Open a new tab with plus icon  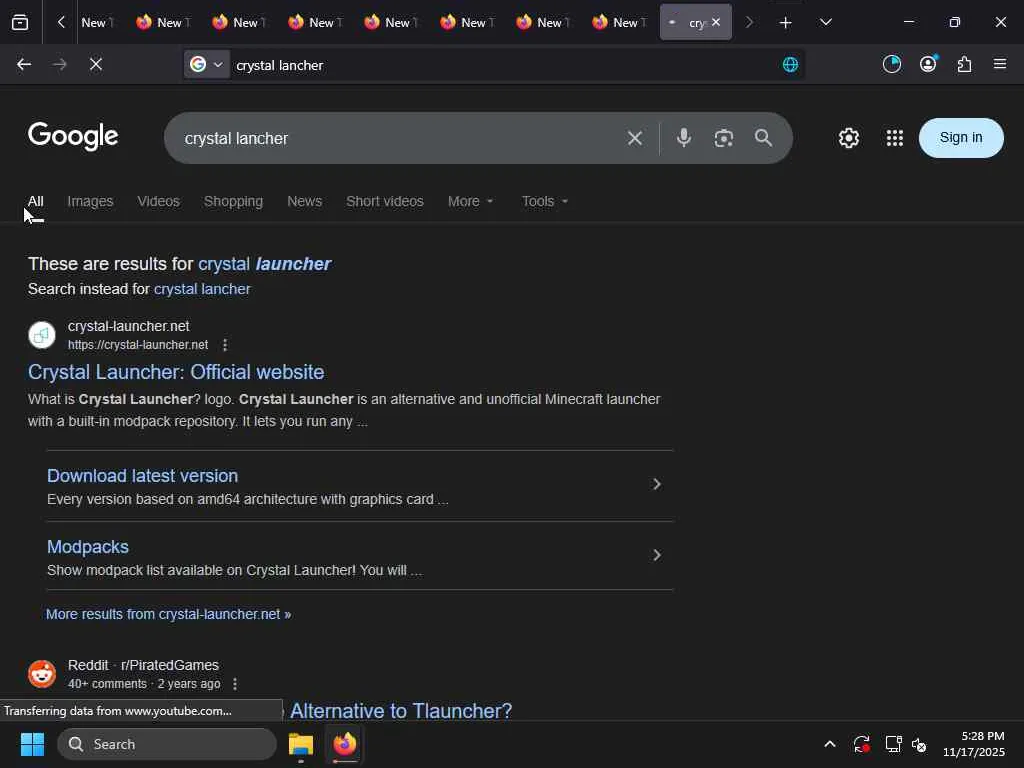(786, 23)
